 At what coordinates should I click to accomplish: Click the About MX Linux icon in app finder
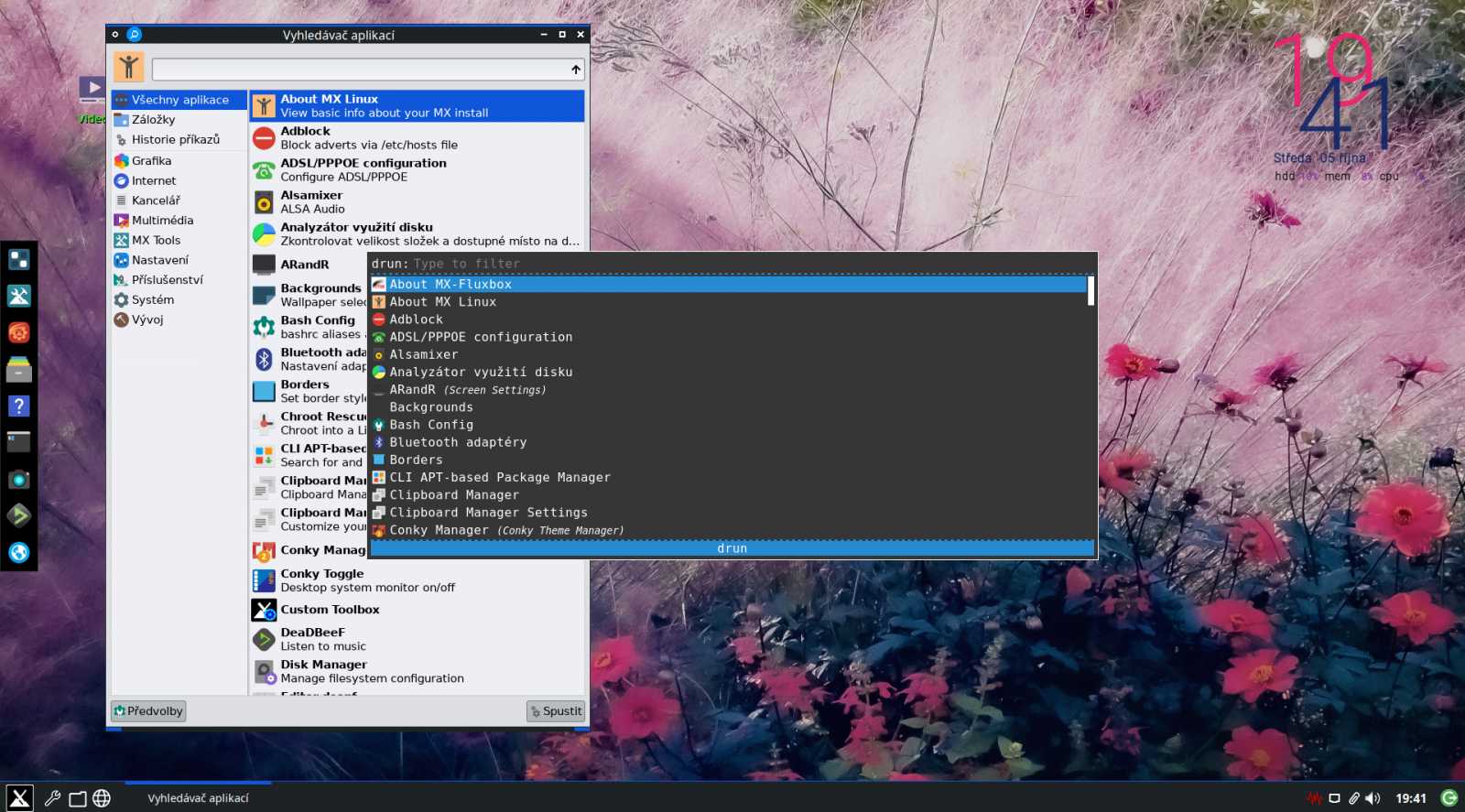(x=264, y=106)
